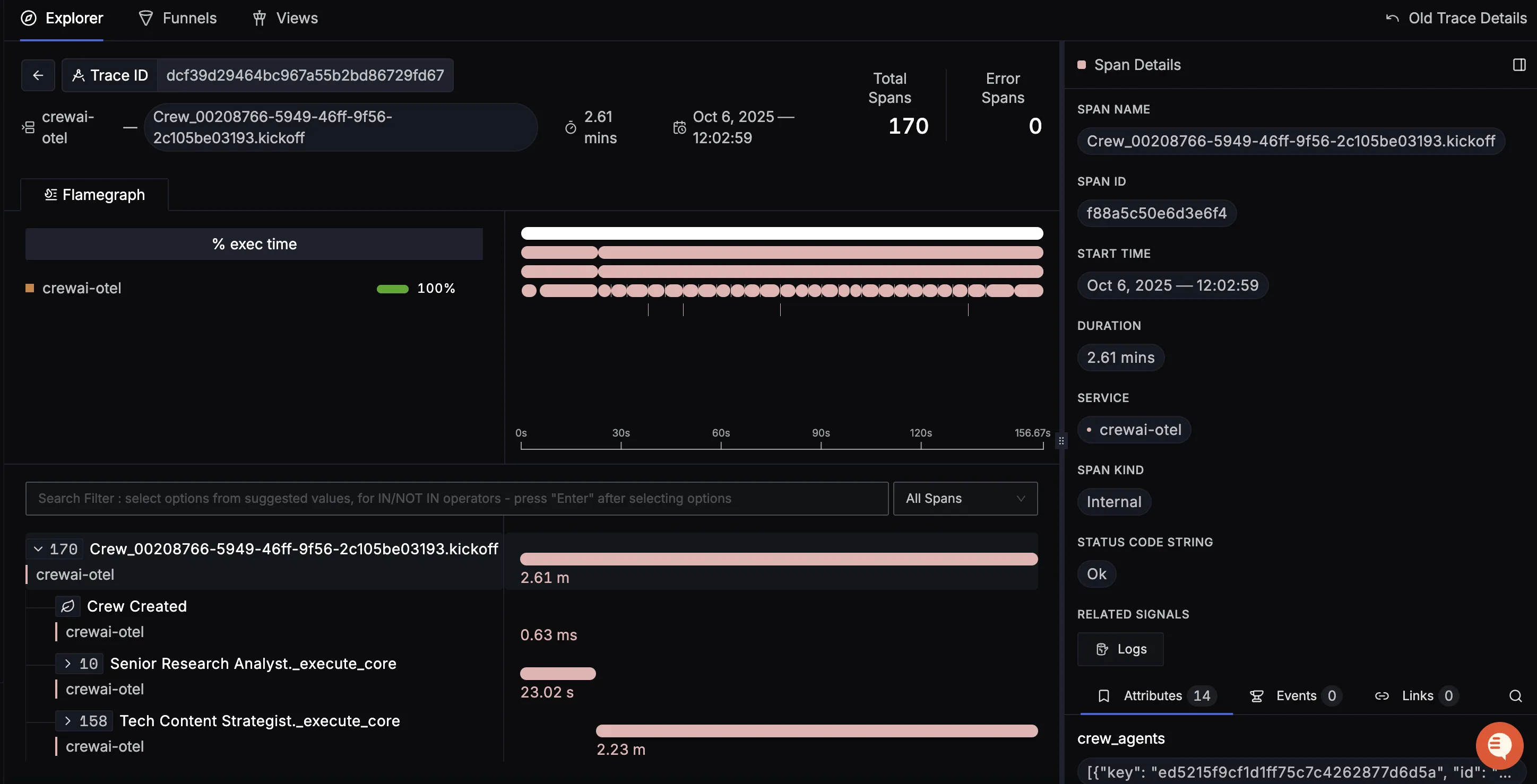This screenshot has height=784, width=1537.
Task: Click the Crew Created event icon
Action: pos(68,606)
